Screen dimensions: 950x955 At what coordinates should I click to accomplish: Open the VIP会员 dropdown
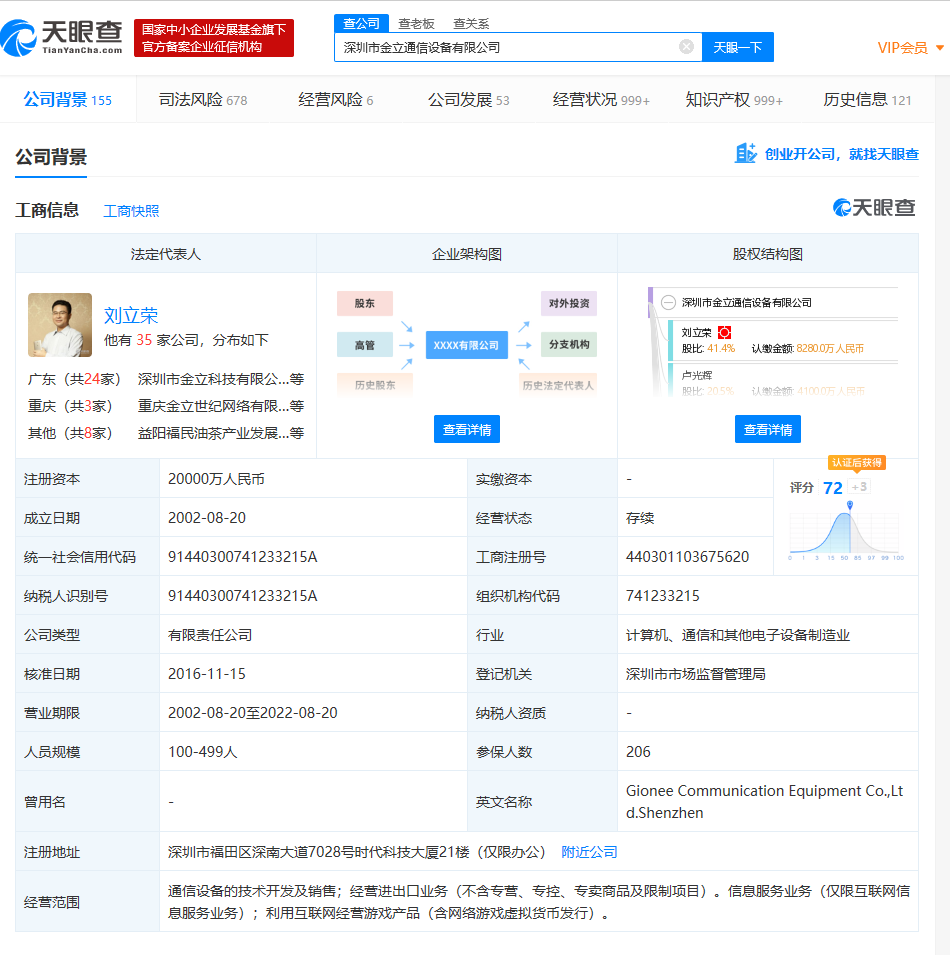pyautogui.click(x=910, y=48)
